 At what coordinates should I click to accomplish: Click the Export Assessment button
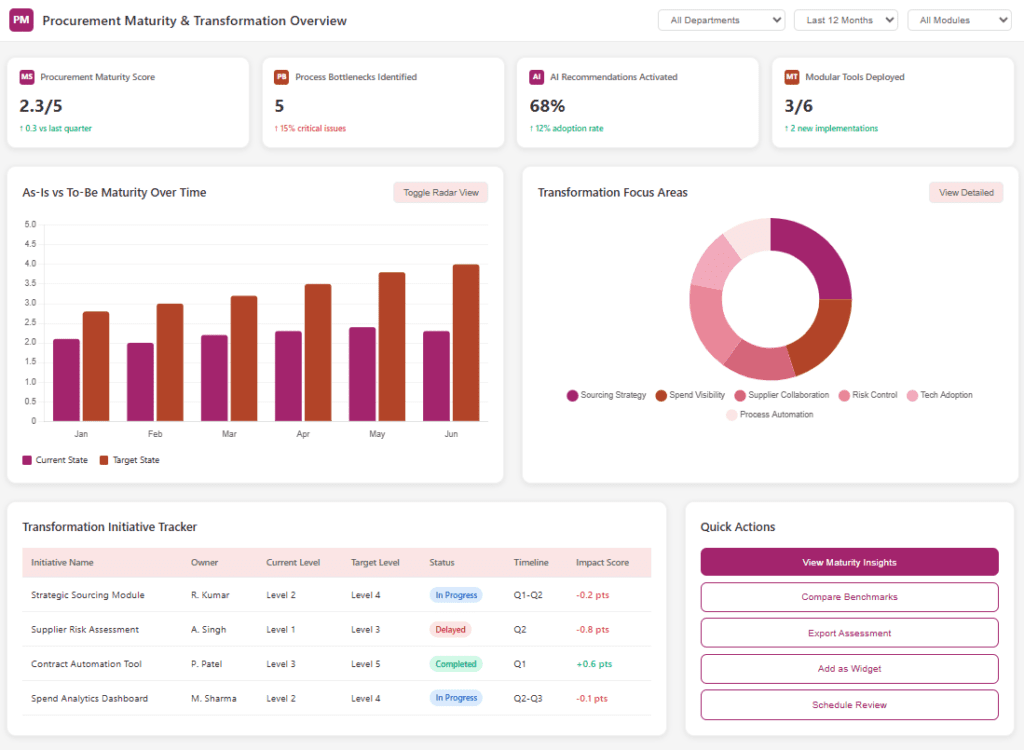click(x=849, y=633)
